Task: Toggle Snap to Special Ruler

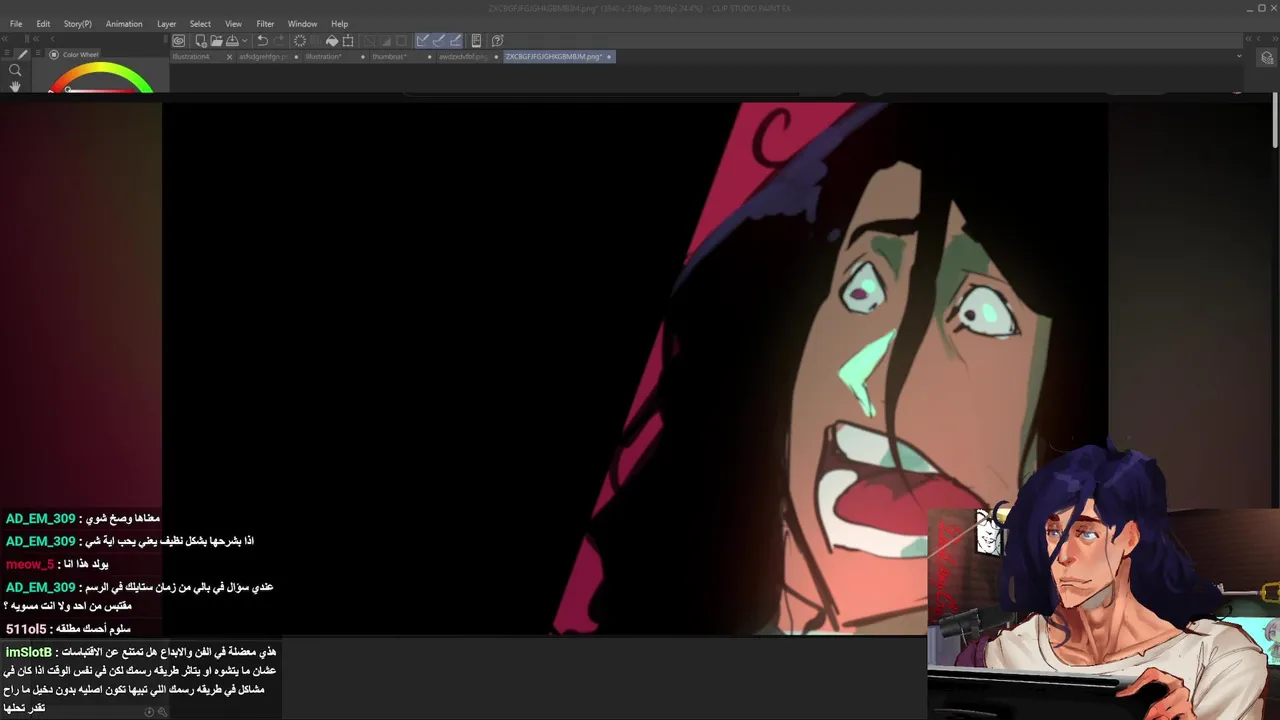Action: [440, 41]
